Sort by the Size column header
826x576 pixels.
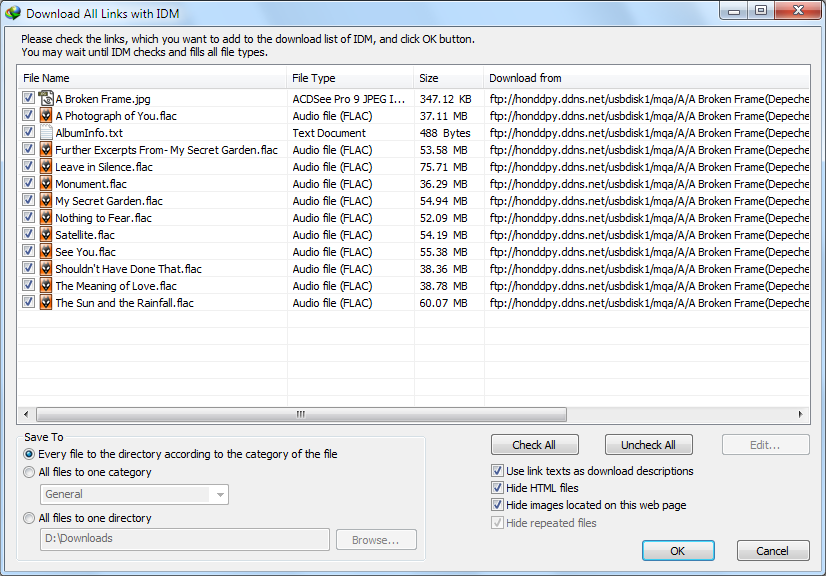tap(448, 78)
